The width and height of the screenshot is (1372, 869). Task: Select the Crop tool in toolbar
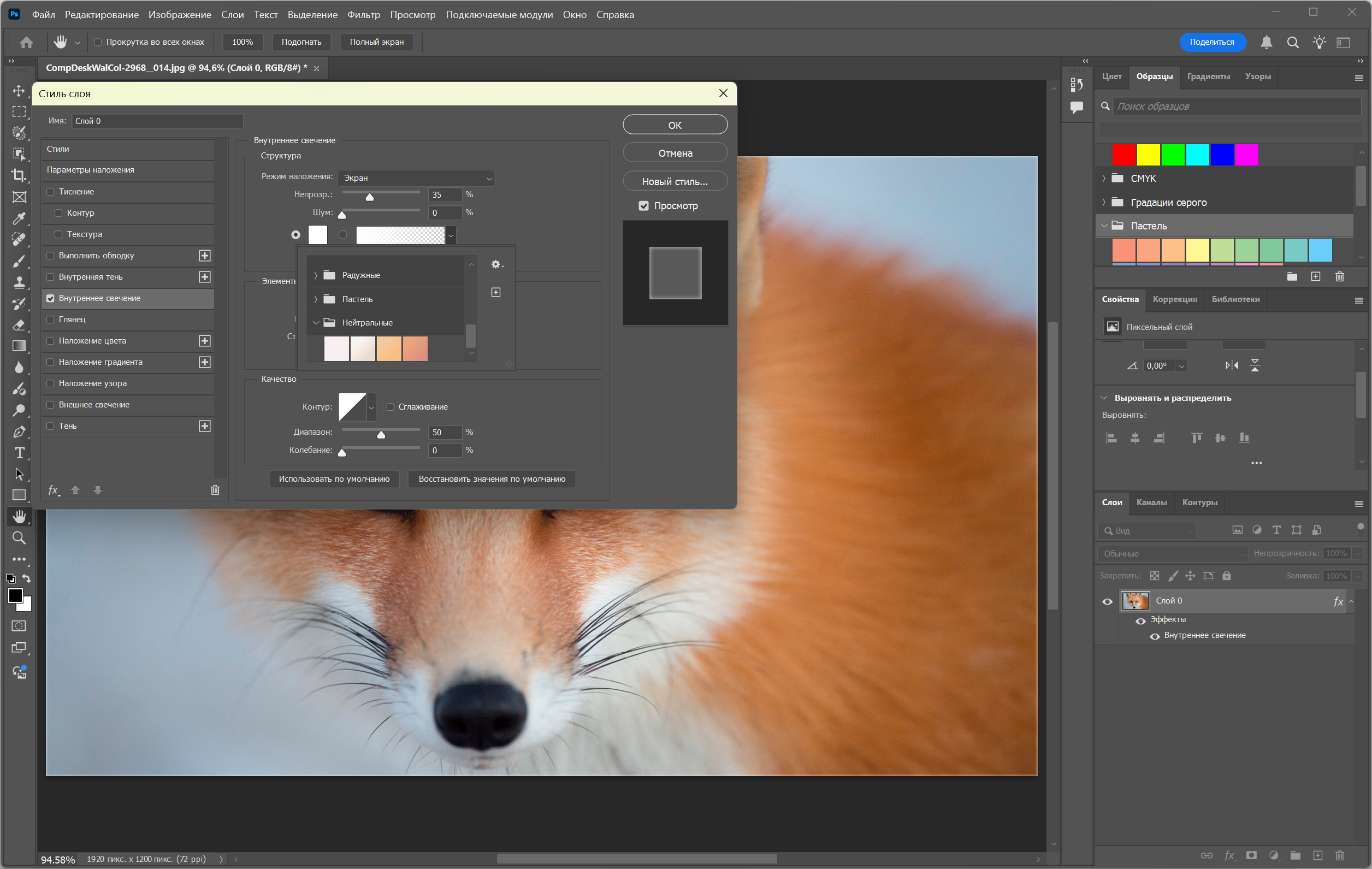click(x=19, y=175)
